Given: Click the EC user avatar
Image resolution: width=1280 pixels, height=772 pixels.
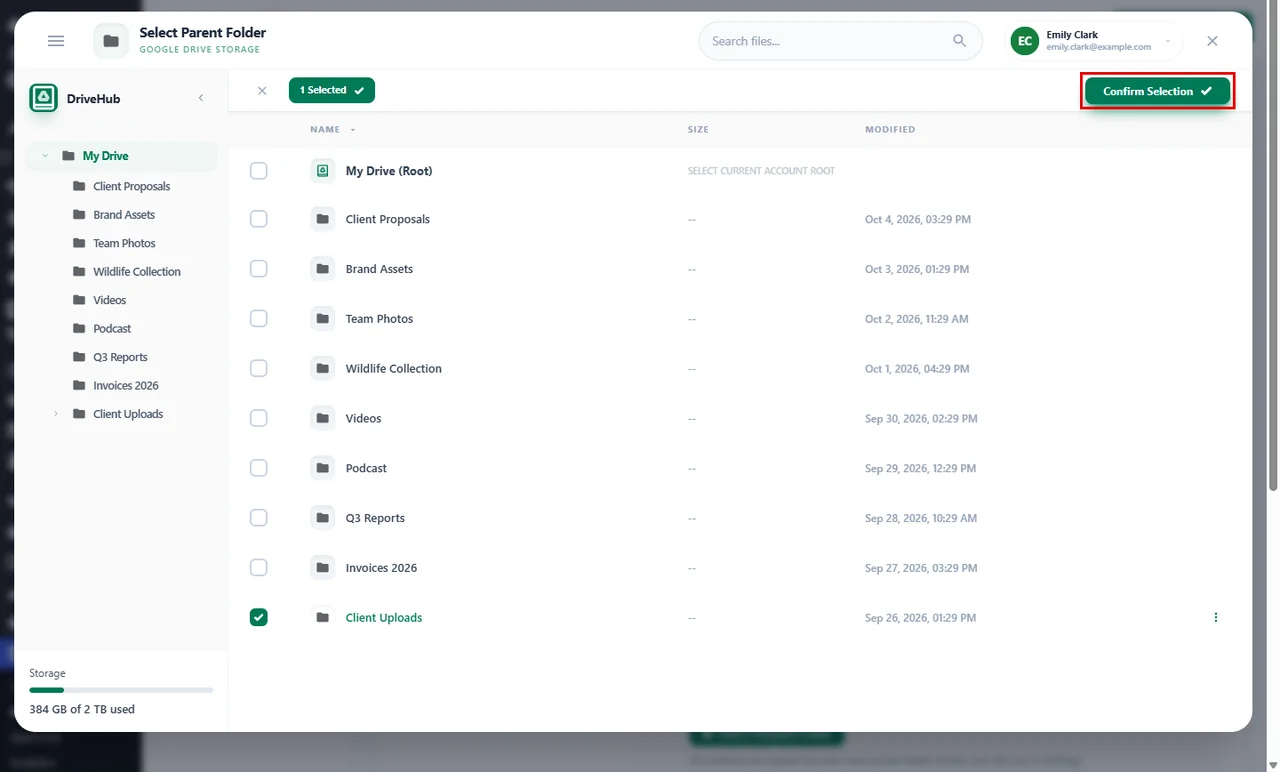Looking at the screenshot, I should [1025, 41].
